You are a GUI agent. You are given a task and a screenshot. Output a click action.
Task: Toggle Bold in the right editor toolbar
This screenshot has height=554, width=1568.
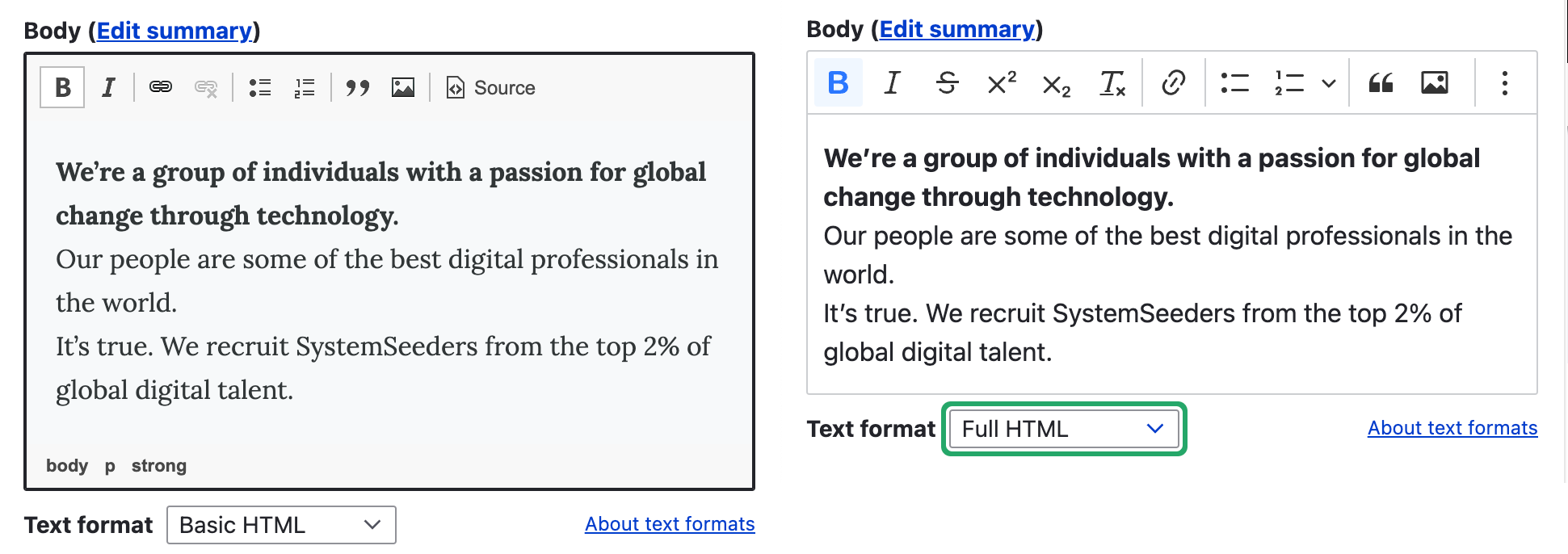click(x=838, y=82)
